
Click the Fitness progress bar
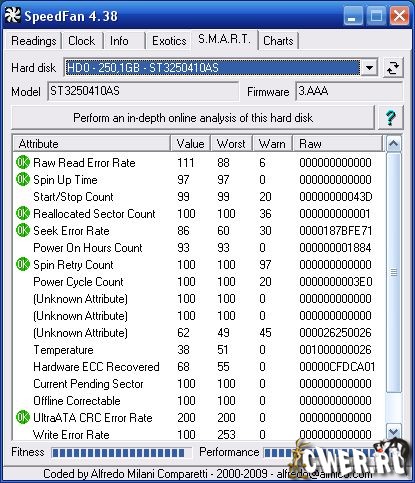tap(122, 453)
